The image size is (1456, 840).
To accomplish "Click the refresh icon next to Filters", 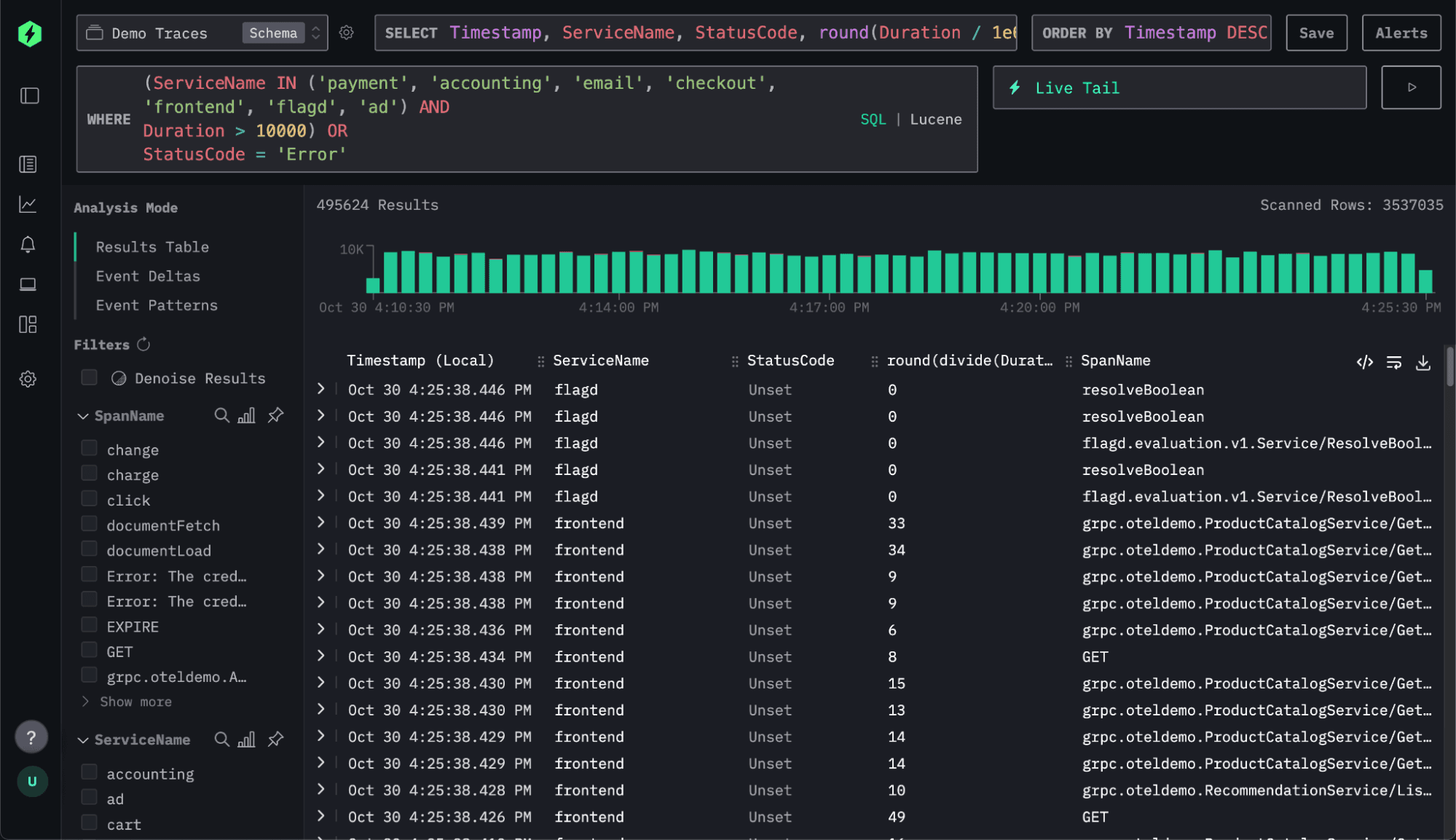I will point(143,344).
